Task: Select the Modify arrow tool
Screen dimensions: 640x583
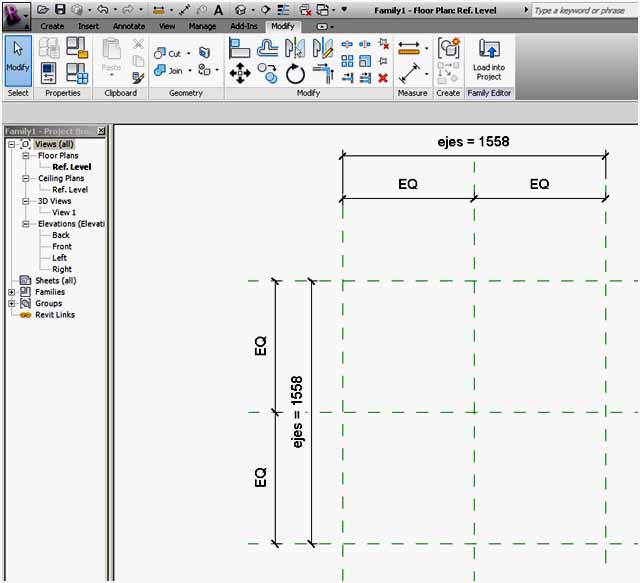Action: coord(18,58)
